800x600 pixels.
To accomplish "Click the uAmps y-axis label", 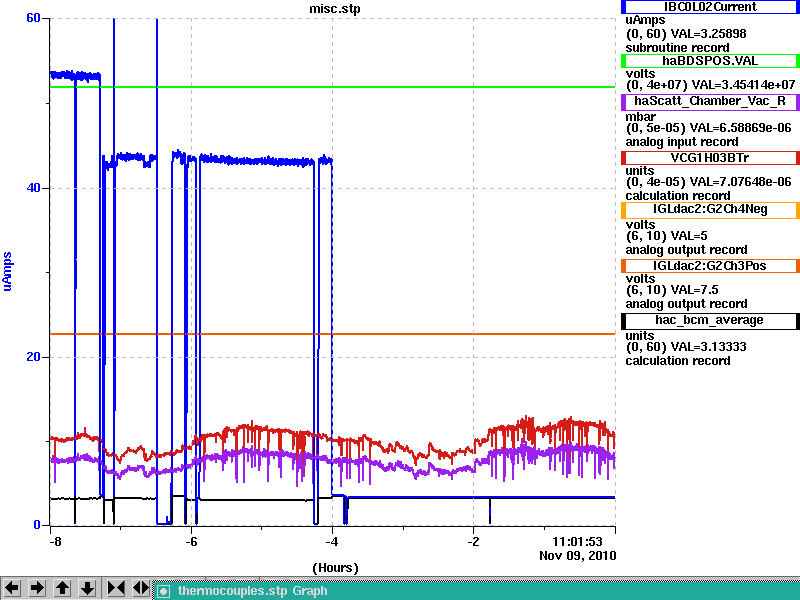I will tap(7, 271).
